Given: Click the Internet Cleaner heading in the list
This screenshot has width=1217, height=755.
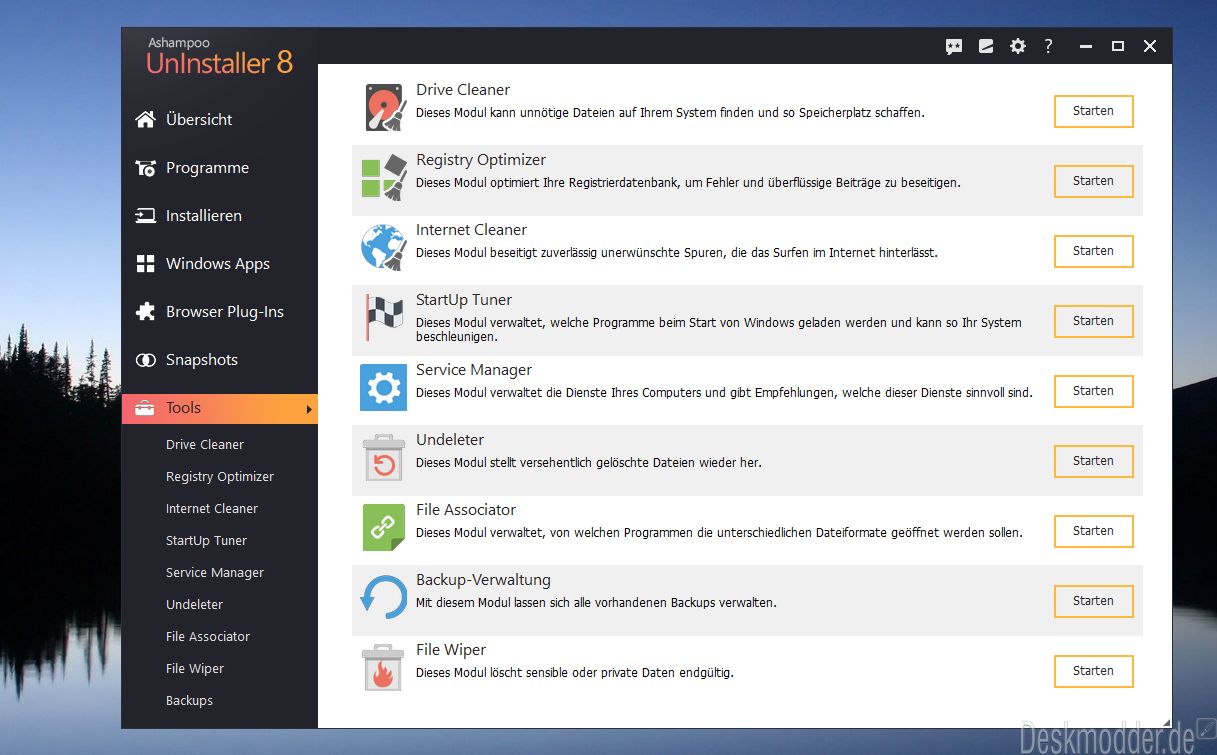Looking at the screenshot, I should coord(471,230).
